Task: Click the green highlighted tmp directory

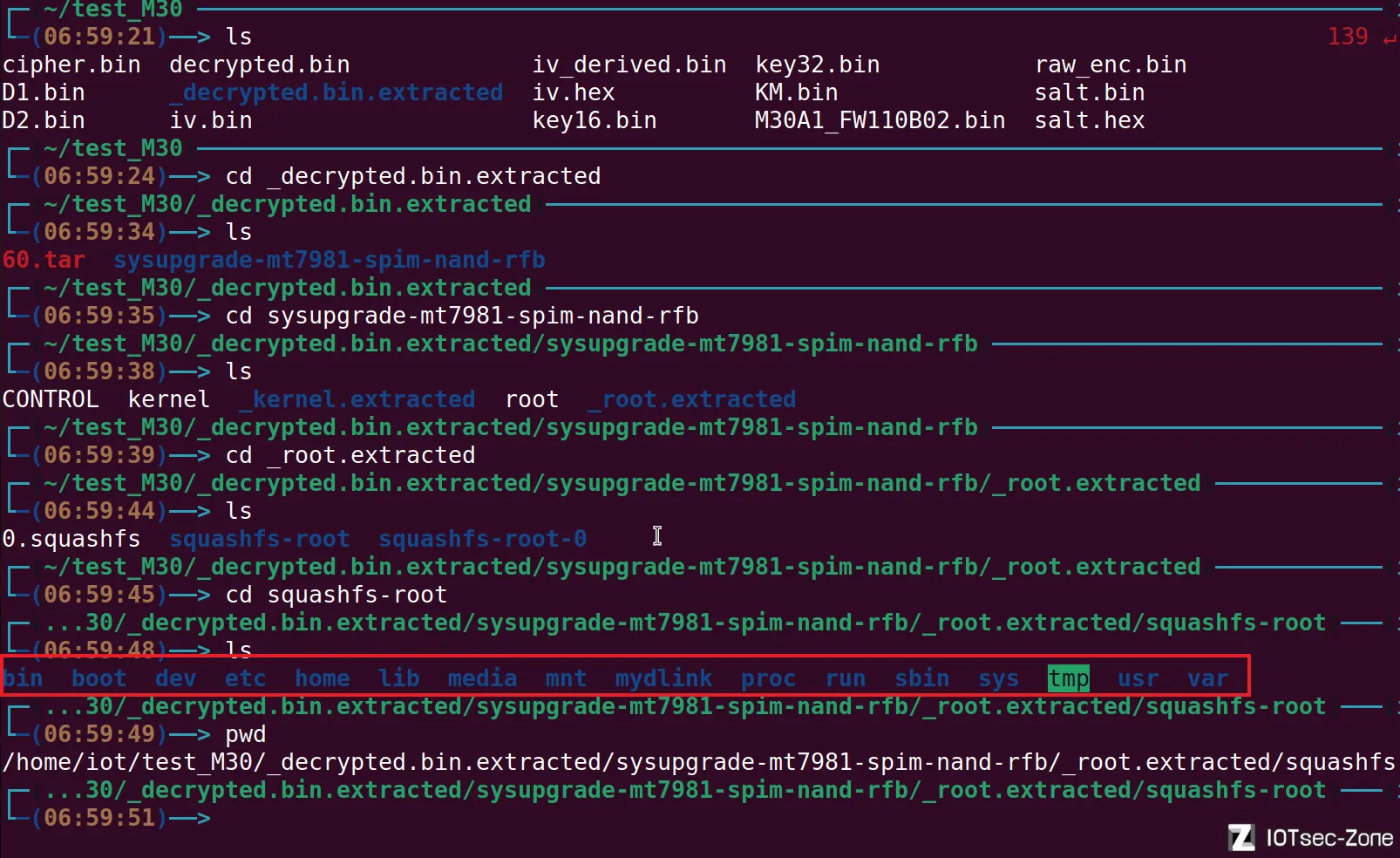Action: [x=1068, y=678]
